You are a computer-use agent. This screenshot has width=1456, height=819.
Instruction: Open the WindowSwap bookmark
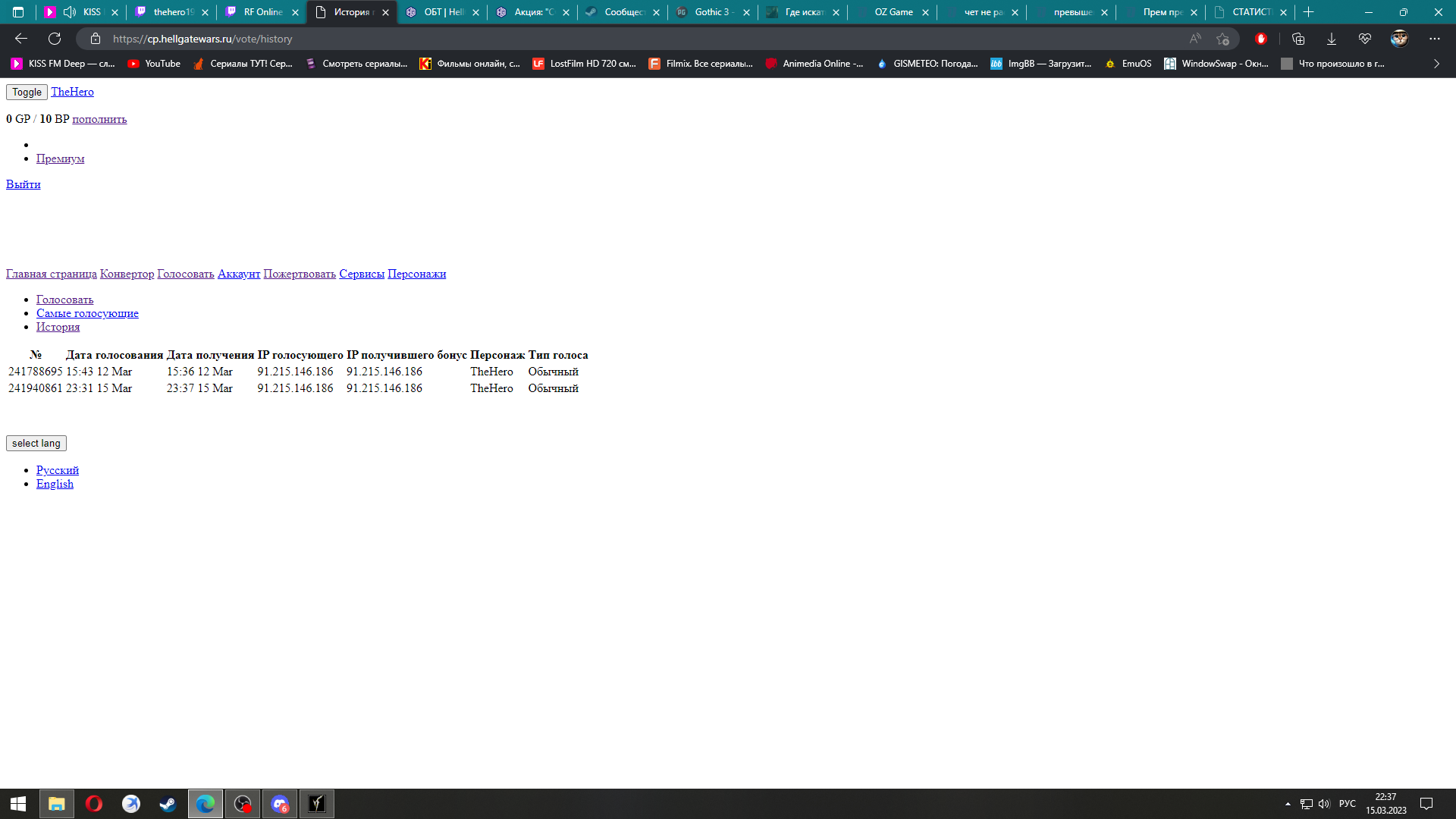click(x=1216, y=64)
